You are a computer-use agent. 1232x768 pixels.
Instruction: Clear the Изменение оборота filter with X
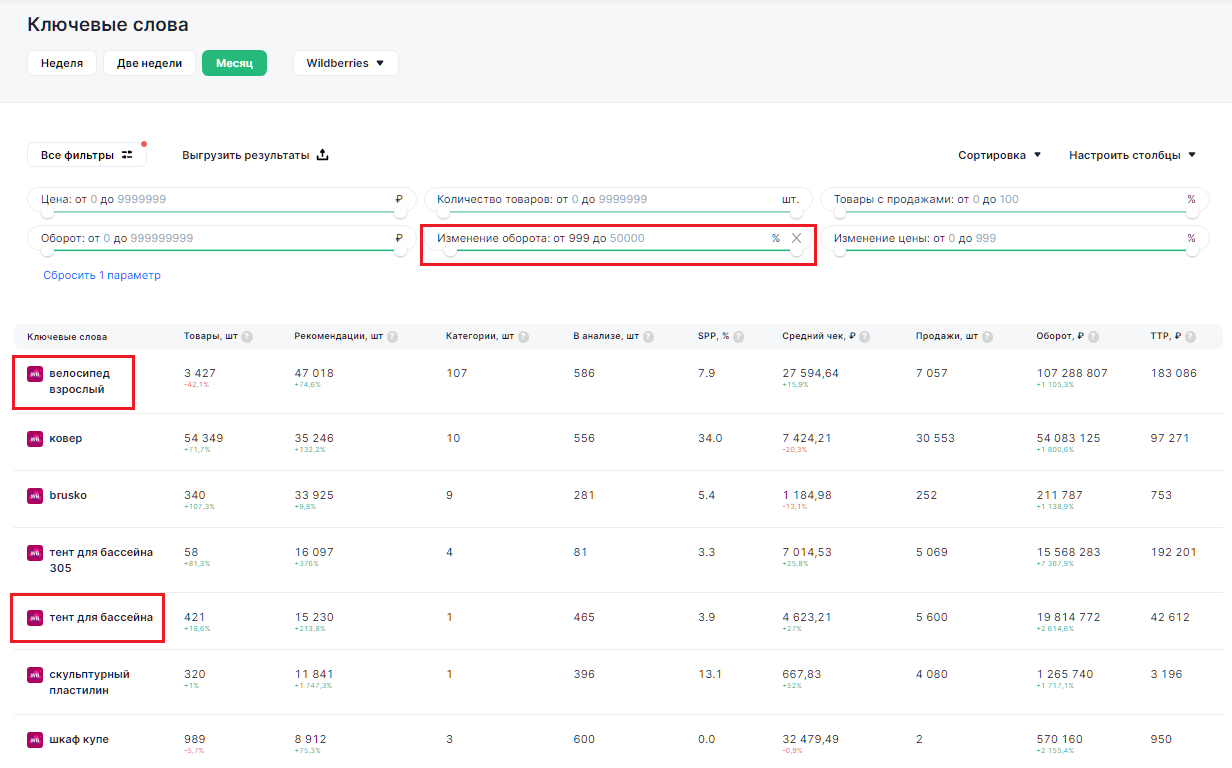796,238
